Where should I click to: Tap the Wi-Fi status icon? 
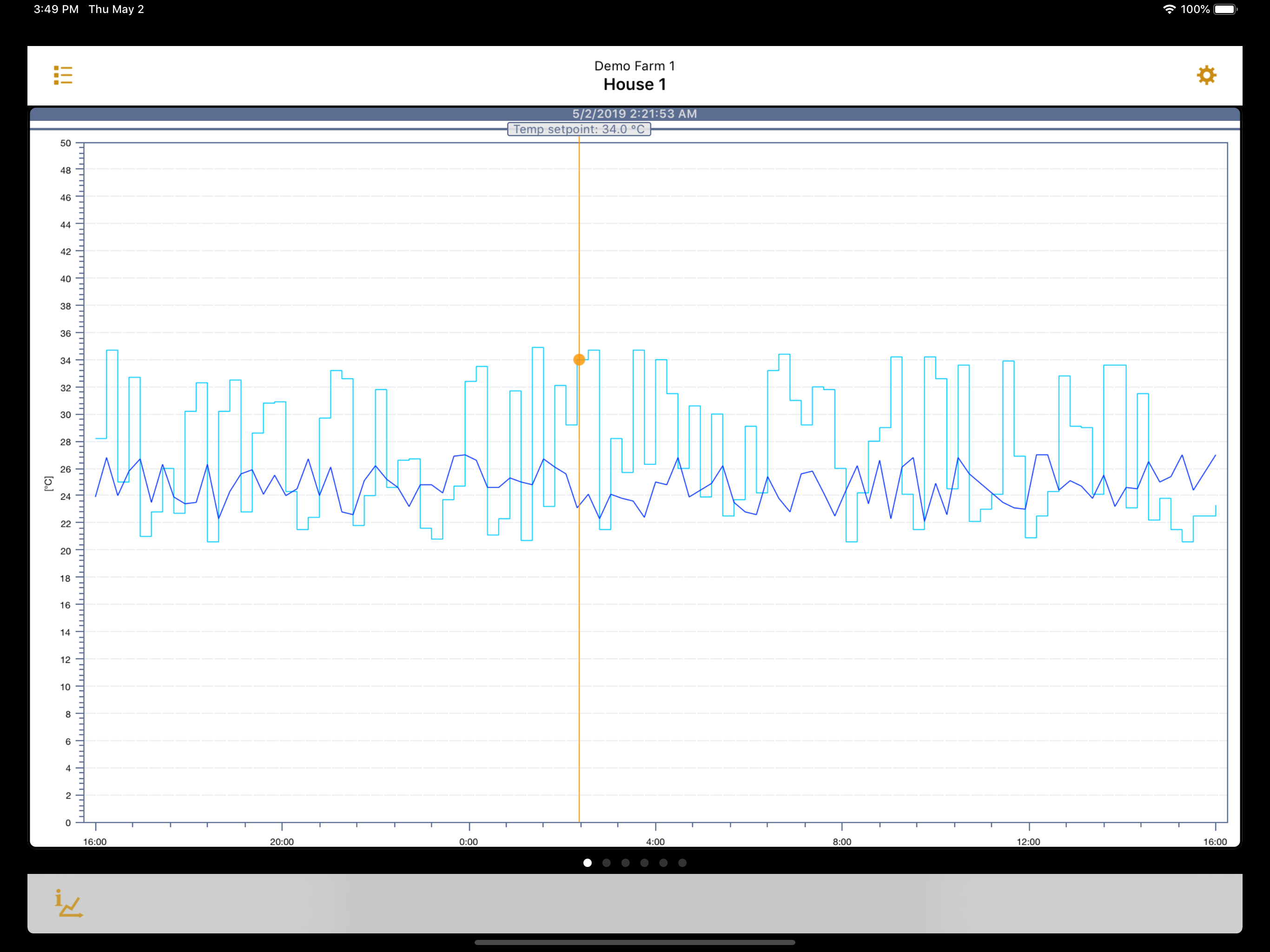[1169, 9]
